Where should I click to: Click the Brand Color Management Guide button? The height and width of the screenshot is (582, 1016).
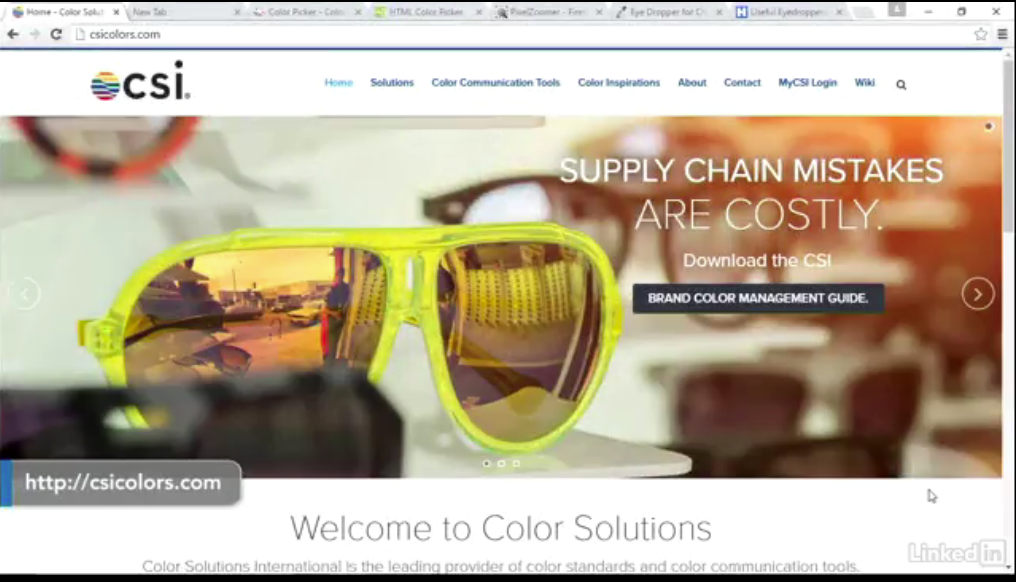758,298
